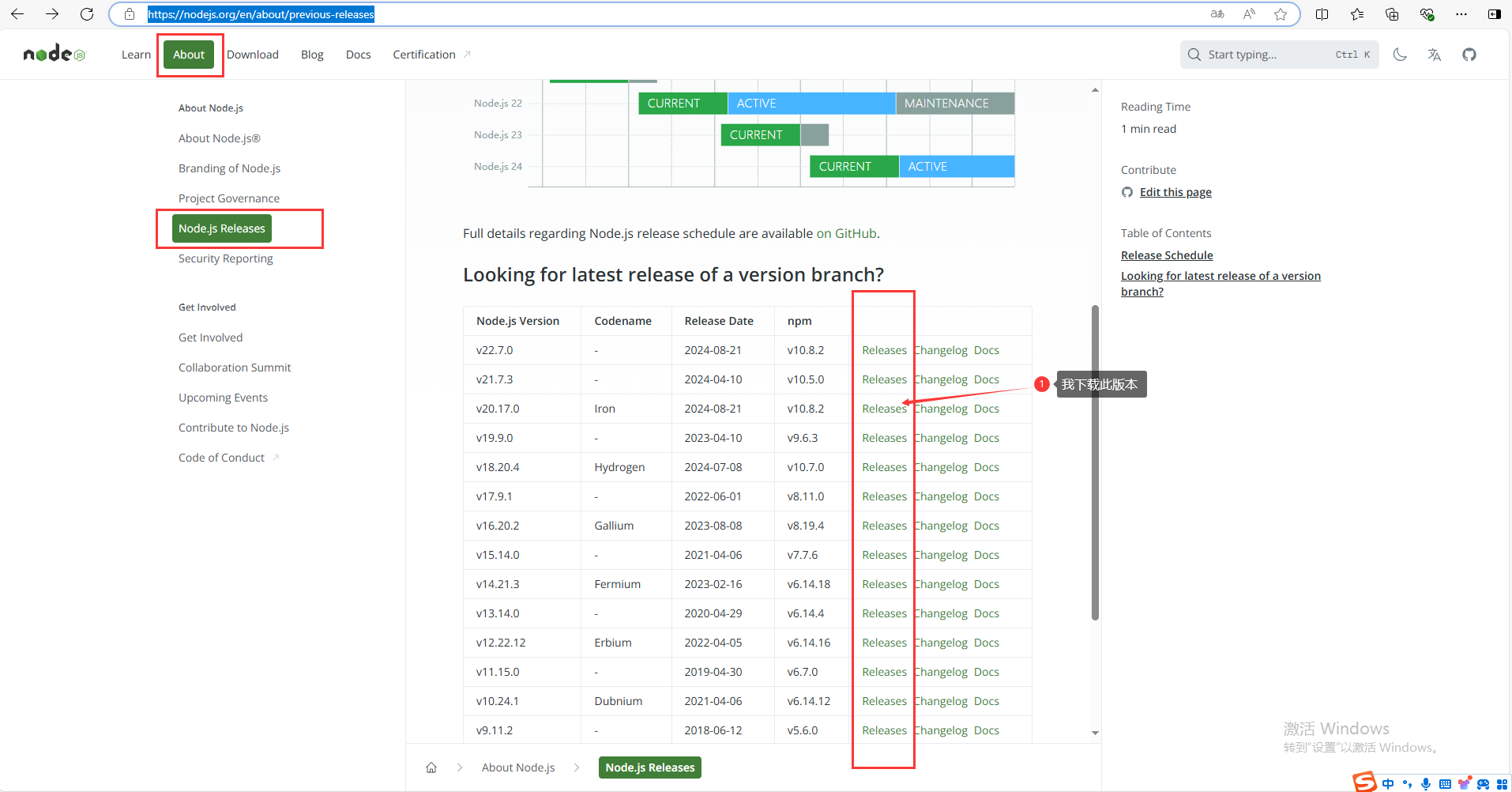Open Changelog link for v18.20.4
This screenshot has height=792, width=1512.
pyautogui.click(x=940, y=467)
